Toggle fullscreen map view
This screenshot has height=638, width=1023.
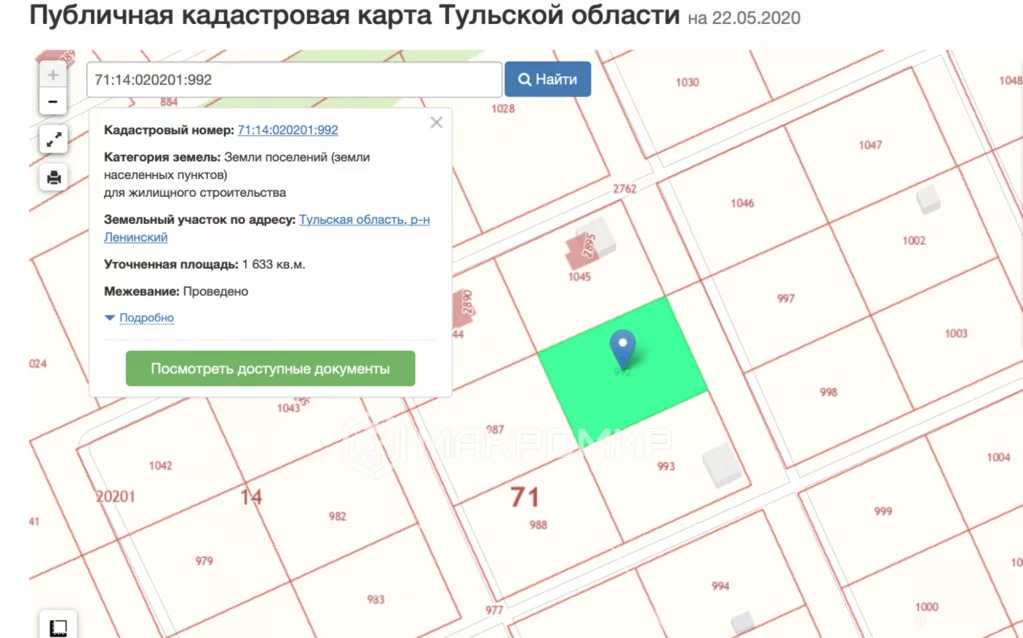coord(53,139)
